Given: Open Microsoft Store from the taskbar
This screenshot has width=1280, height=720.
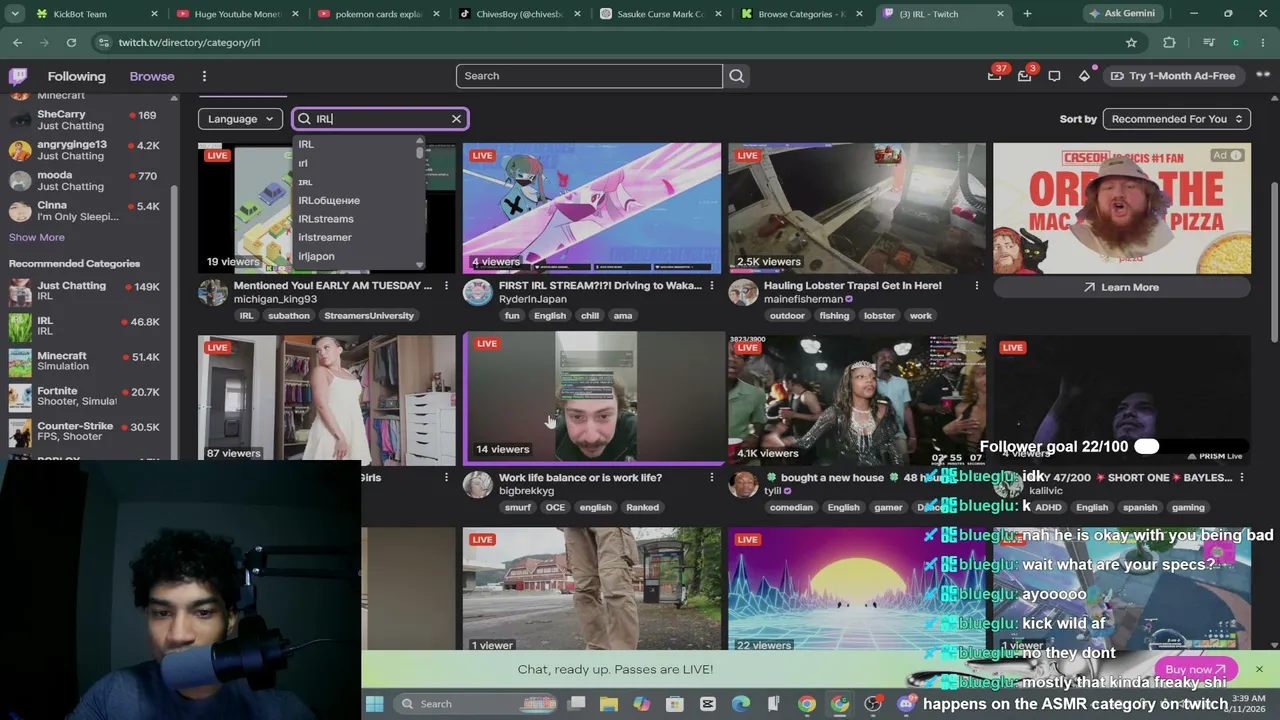Looking at the screenshot, I should point(674,704).
